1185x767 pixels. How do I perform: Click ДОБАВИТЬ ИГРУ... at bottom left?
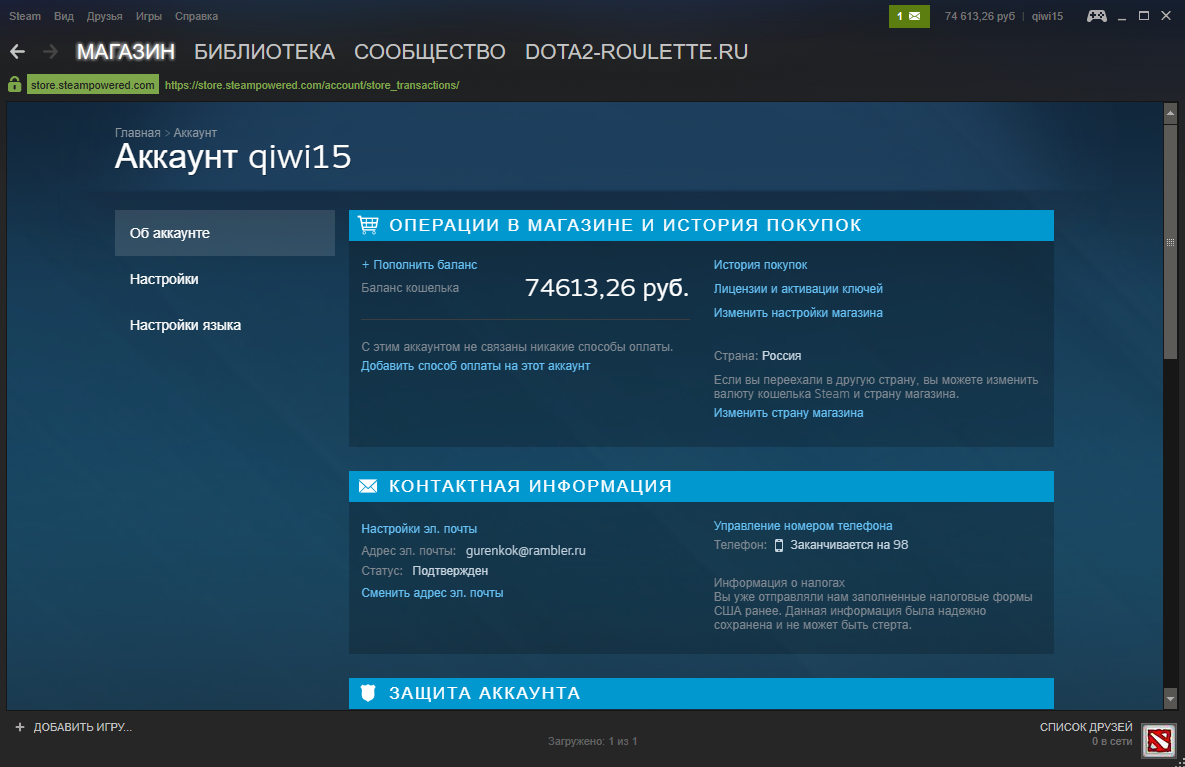[82, 727]
